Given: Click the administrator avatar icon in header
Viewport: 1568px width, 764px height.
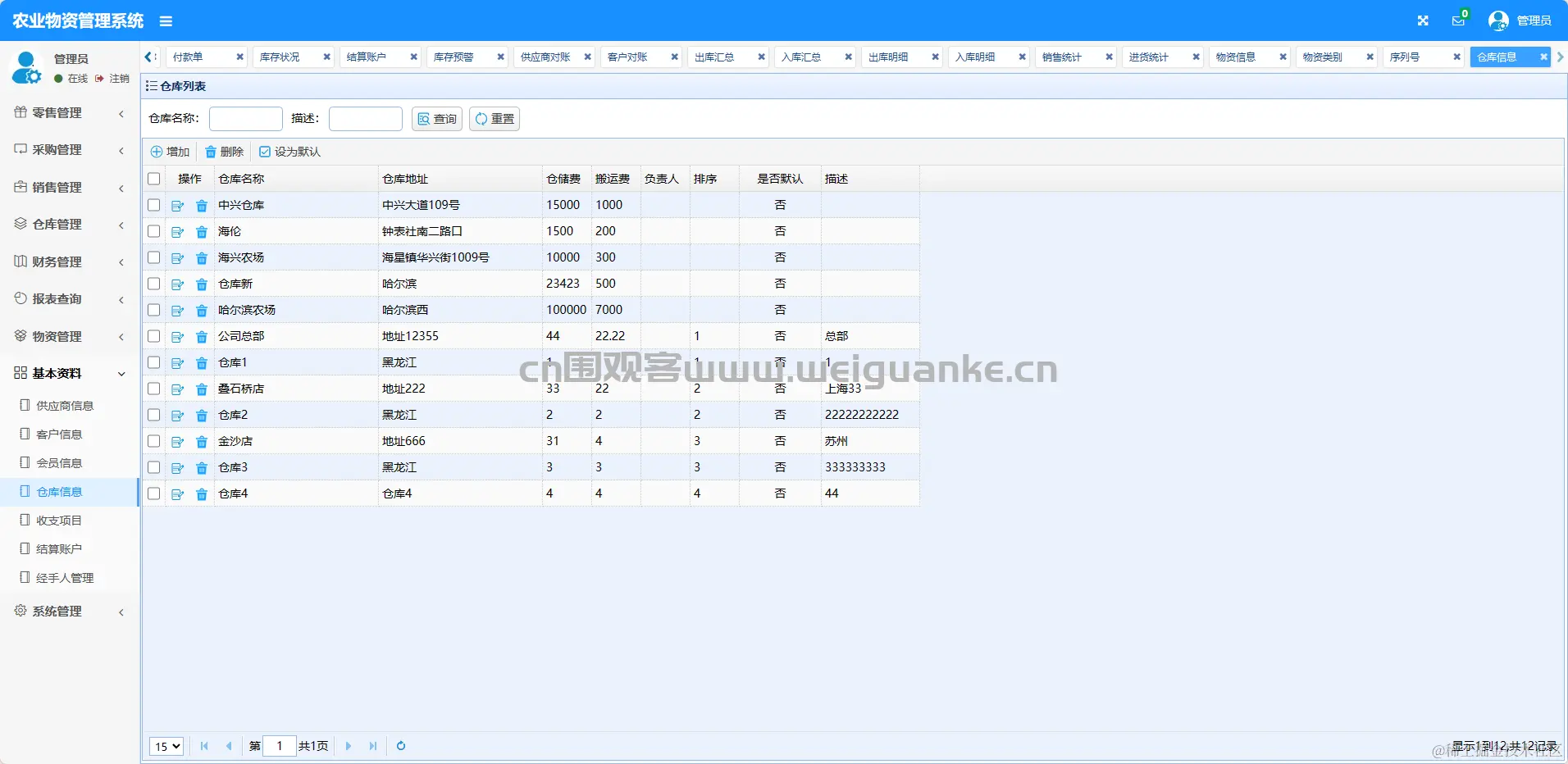Looking at the screenshot, I should 1498,20.
